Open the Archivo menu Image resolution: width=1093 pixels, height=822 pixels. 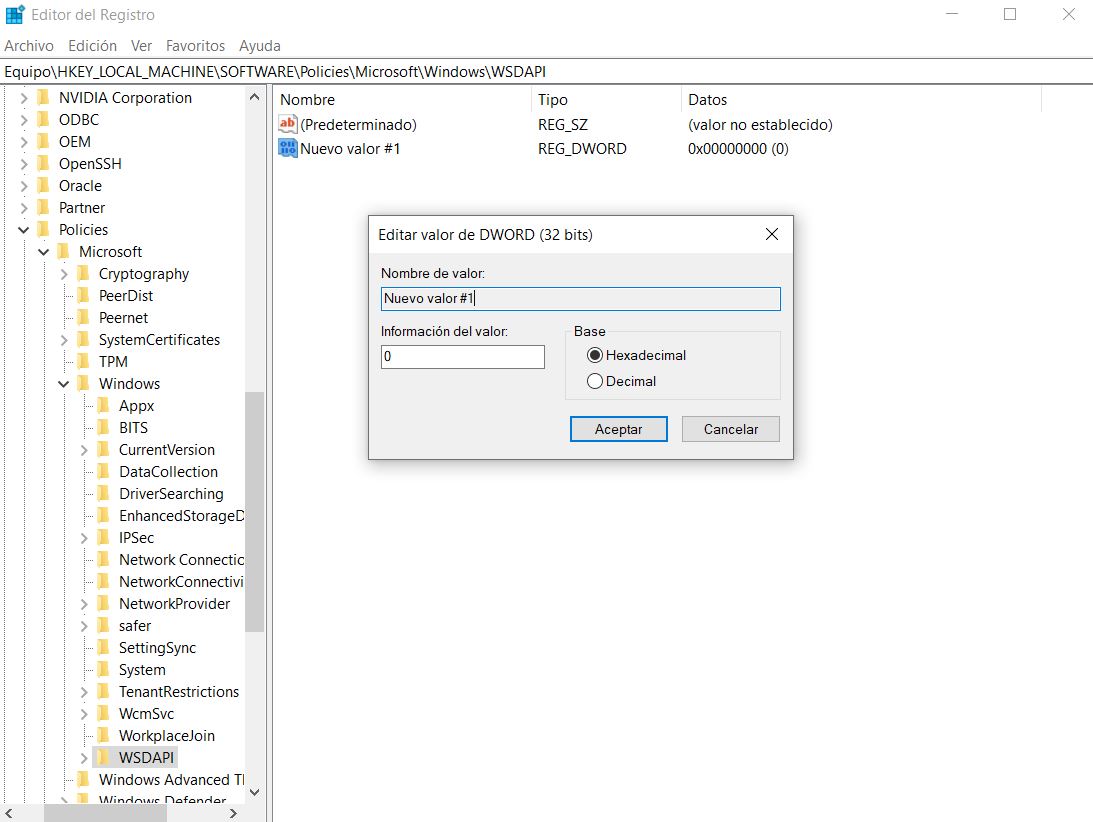click(x=29, y=46)
